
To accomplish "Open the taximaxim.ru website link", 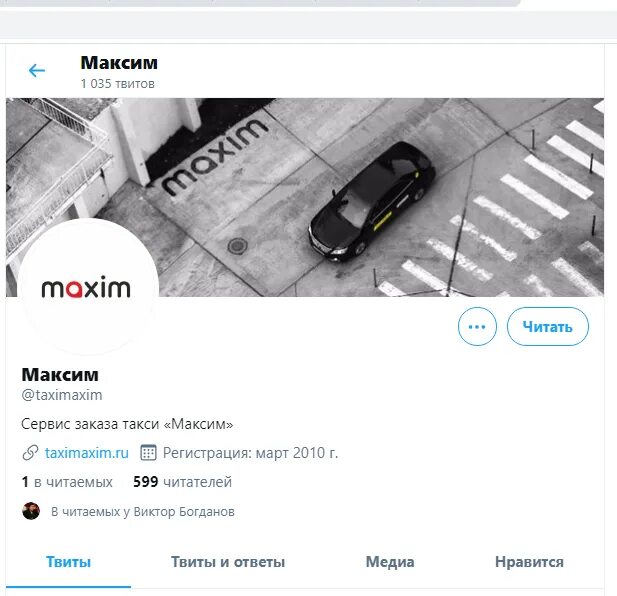I will tap(87, 453).
